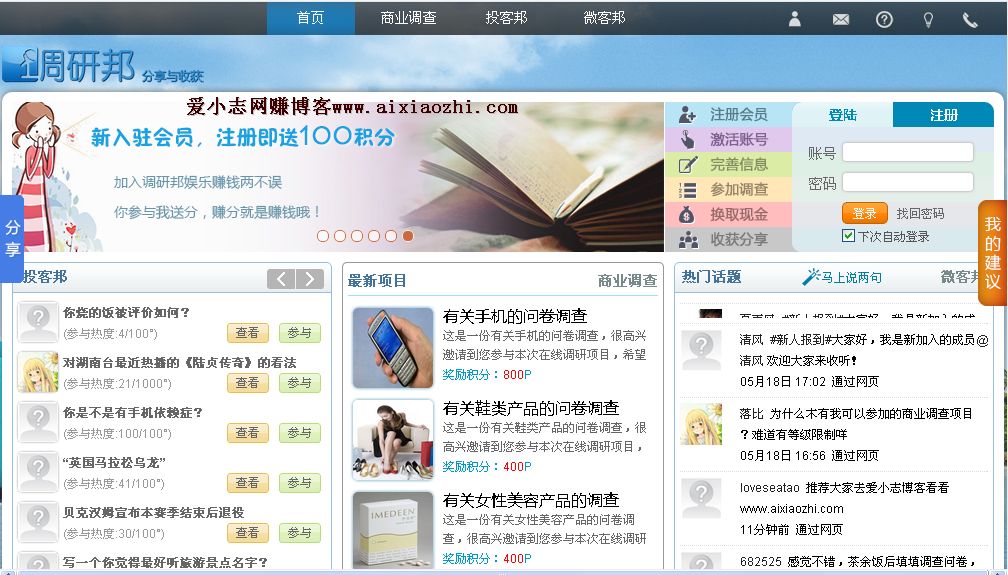This screenshot has height=575, width=1008.
Task: Click the user profile icon in top bar
Action: tap(795, 19)
